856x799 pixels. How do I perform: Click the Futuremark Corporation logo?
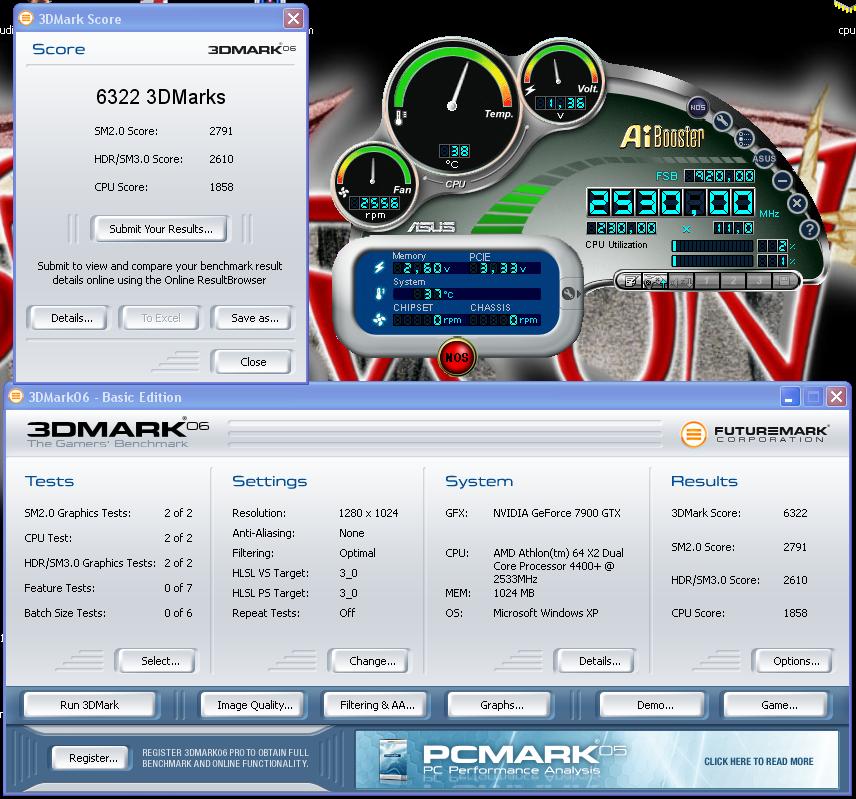tap(754, 434)
